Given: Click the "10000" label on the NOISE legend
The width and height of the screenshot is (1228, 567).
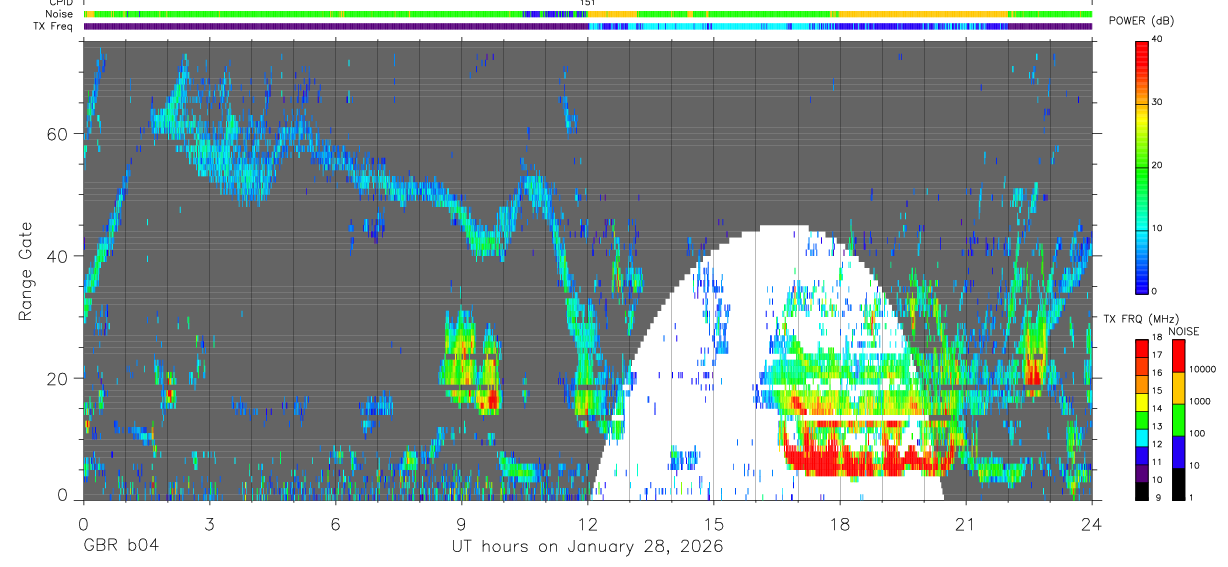Looking at the screenshot, I should point(1202,369).
